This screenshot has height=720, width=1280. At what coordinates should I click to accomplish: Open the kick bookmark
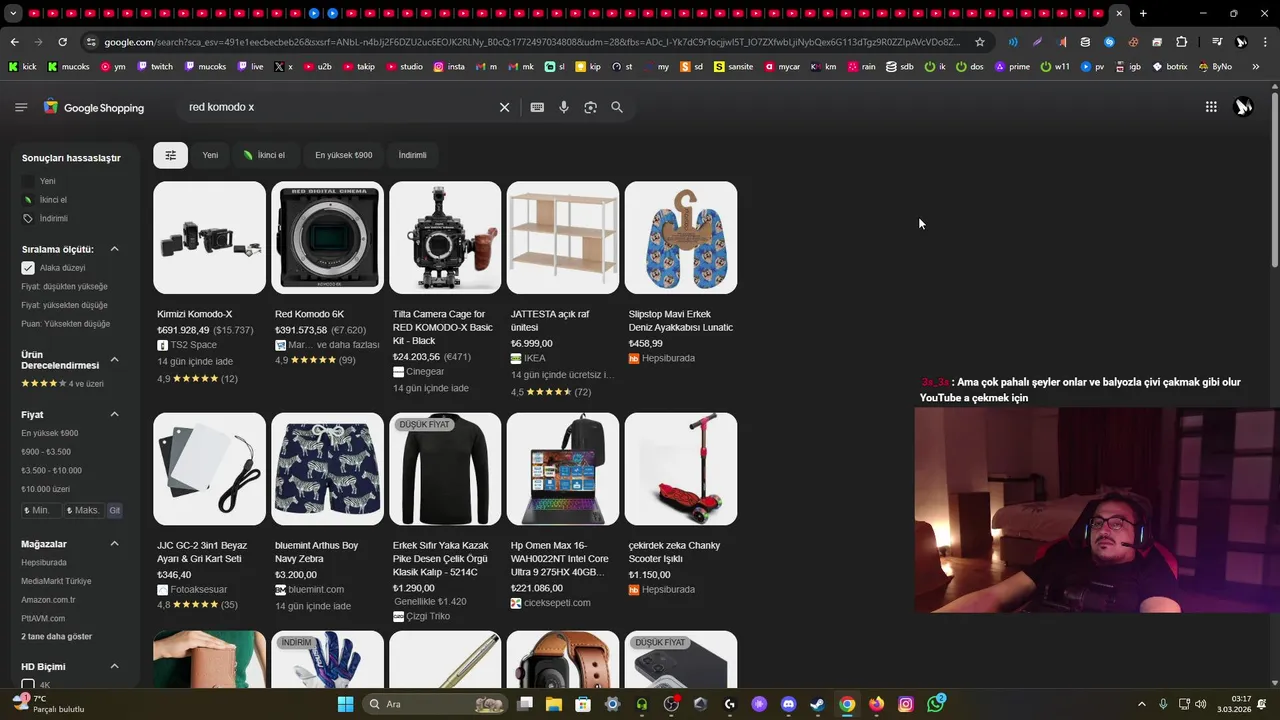[x=22, y=66]
